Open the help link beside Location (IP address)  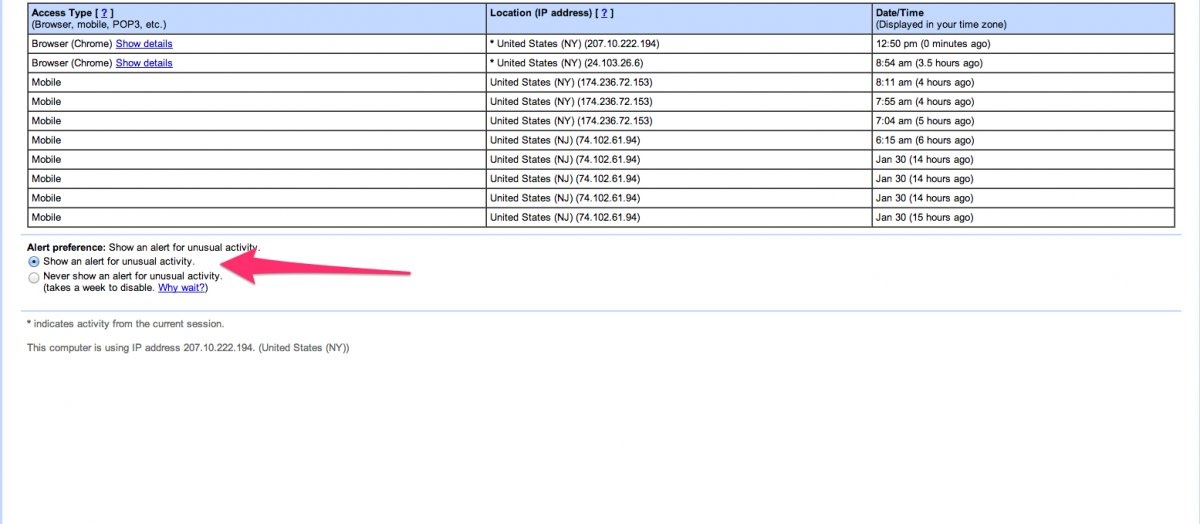604,12
